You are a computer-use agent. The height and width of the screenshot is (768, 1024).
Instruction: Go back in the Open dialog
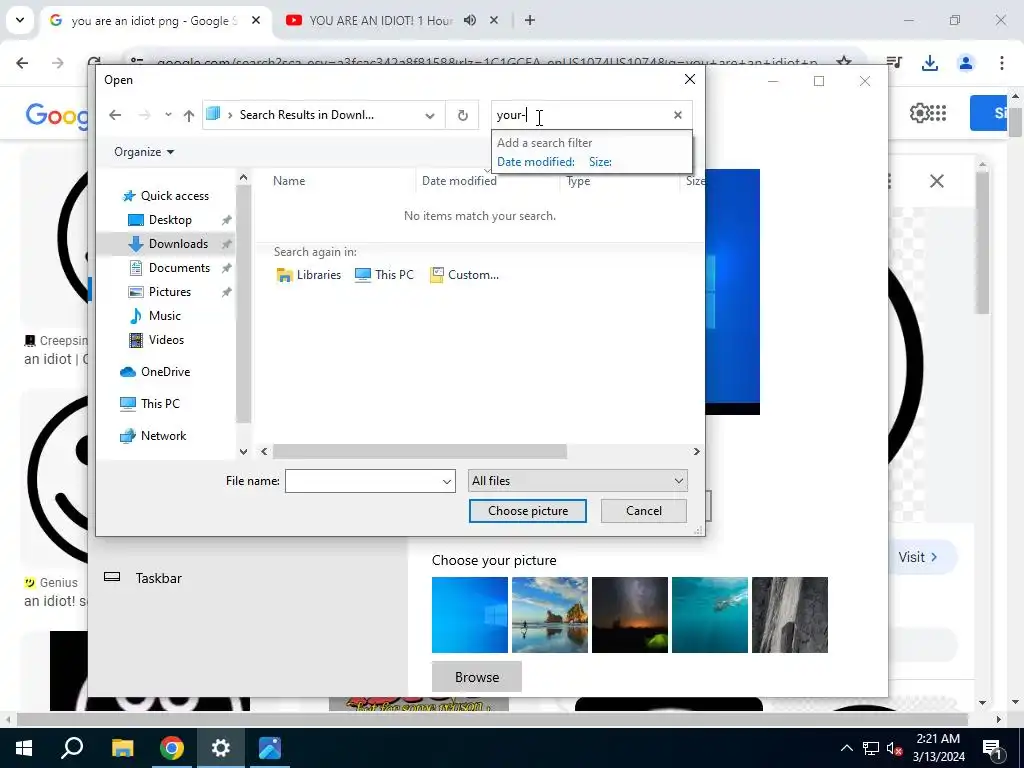[115, 115]
